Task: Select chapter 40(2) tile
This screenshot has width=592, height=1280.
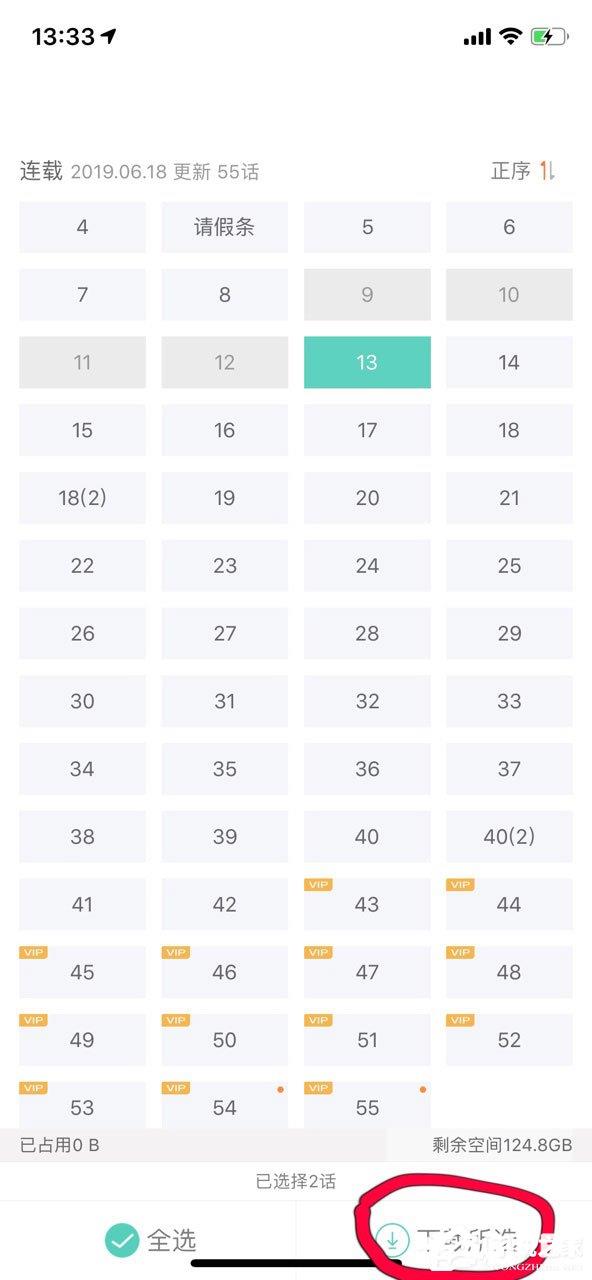Action: pyautogui.click(x=509, y=837)
